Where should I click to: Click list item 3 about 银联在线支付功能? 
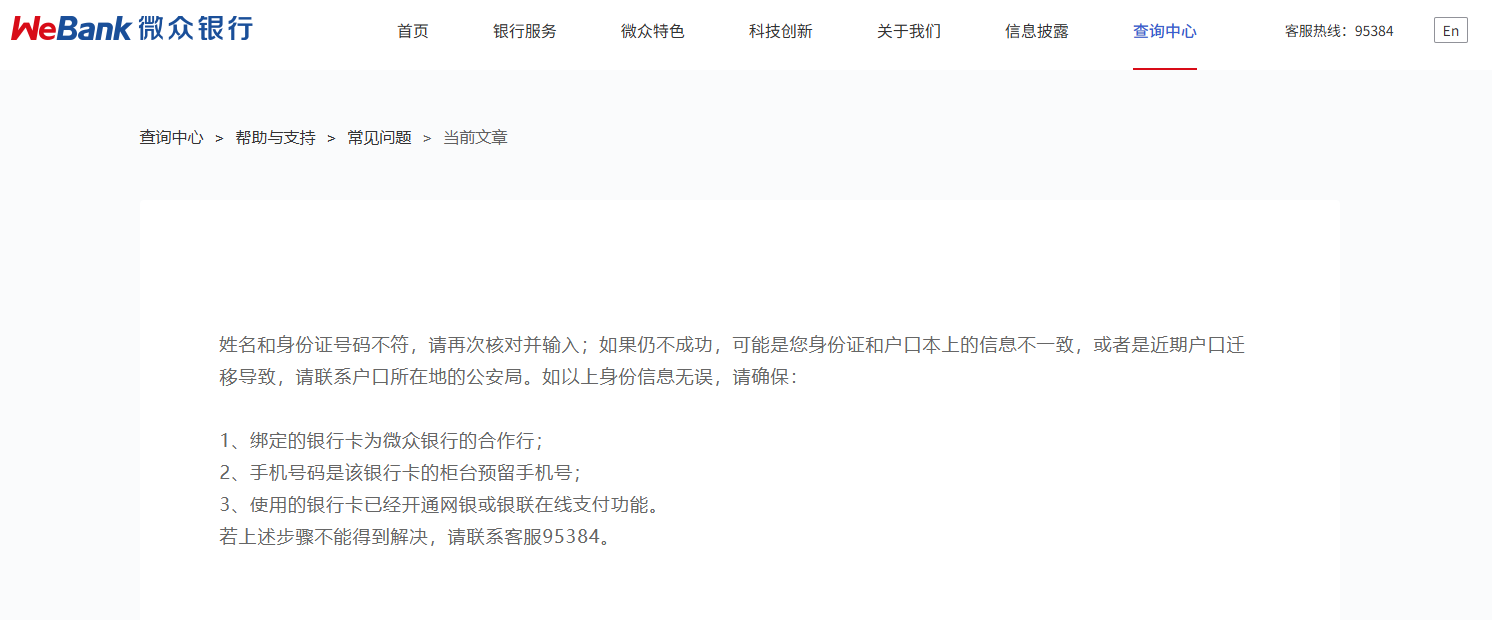(440, 505)
